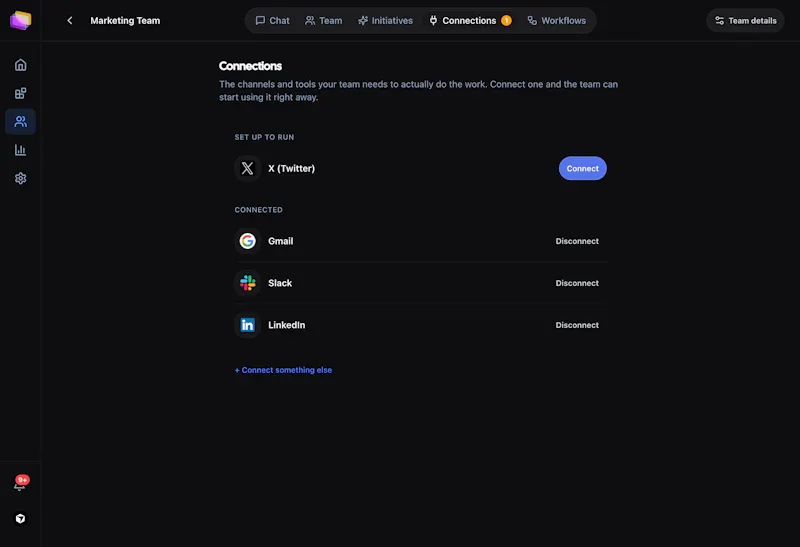Click '+ Connect something else' link
This screenshot has width=800, height=547.
pyautogui.click(x=283, y=370)
